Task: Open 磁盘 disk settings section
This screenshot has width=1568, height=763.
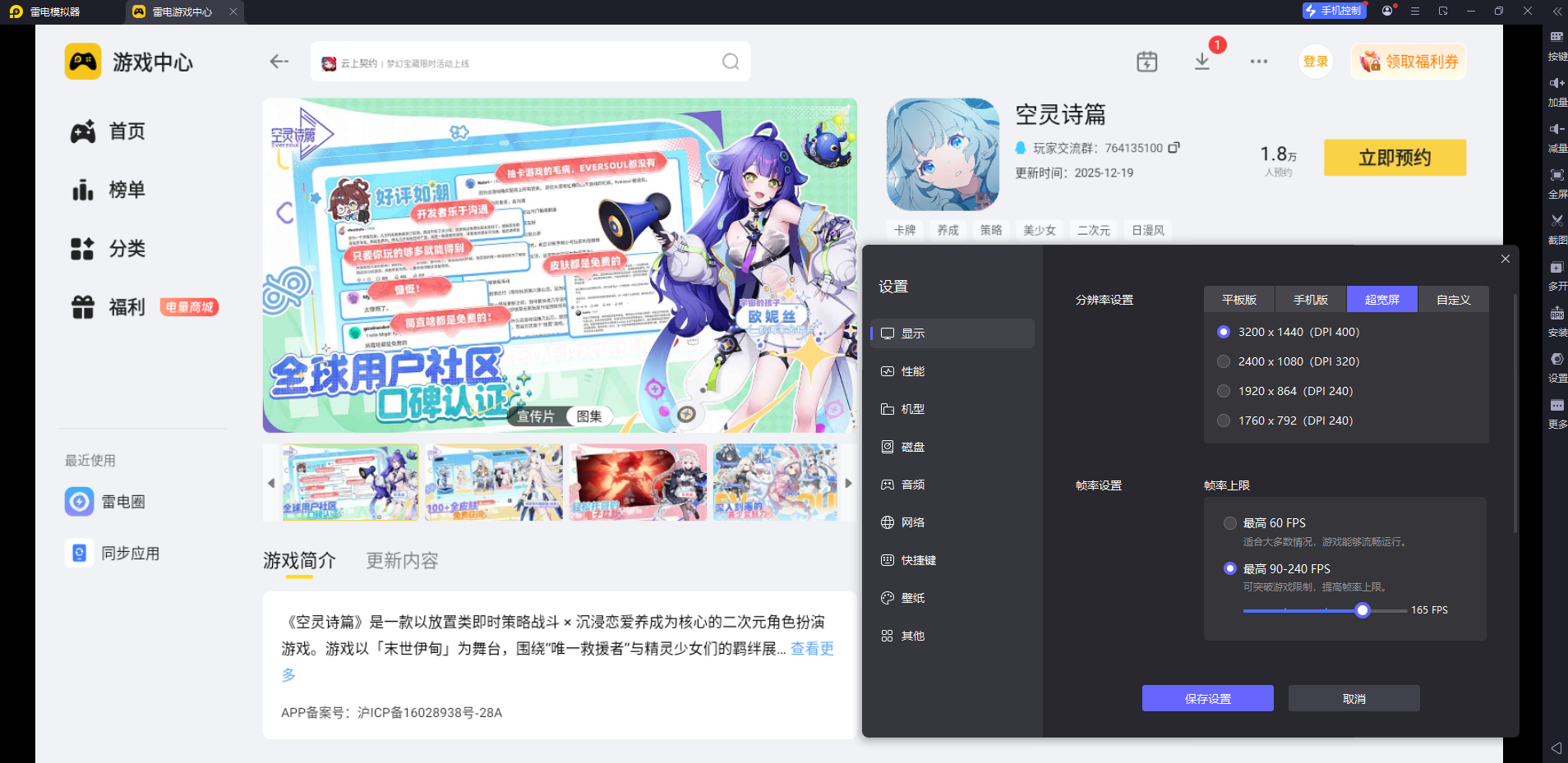Action: 952,447
